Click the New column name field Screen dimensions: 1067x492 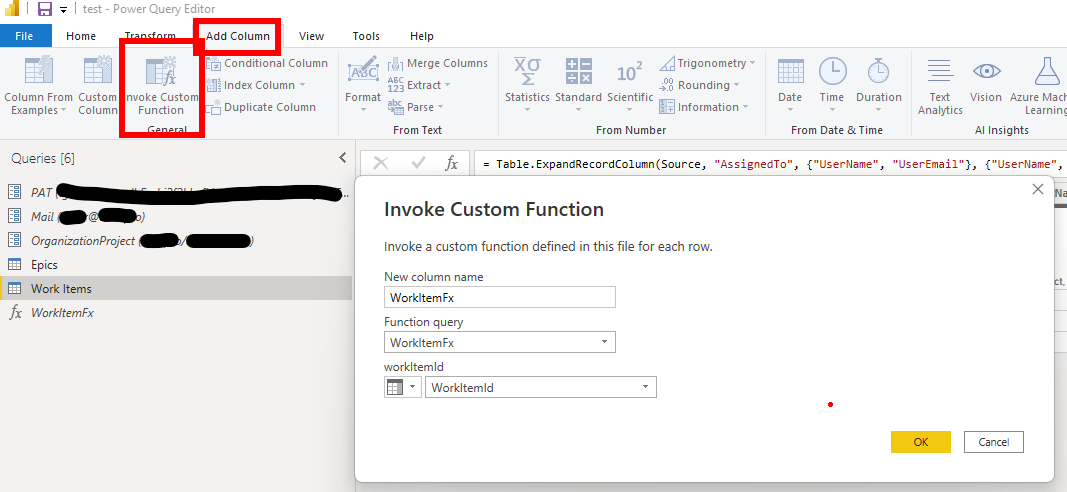(499, 297)
